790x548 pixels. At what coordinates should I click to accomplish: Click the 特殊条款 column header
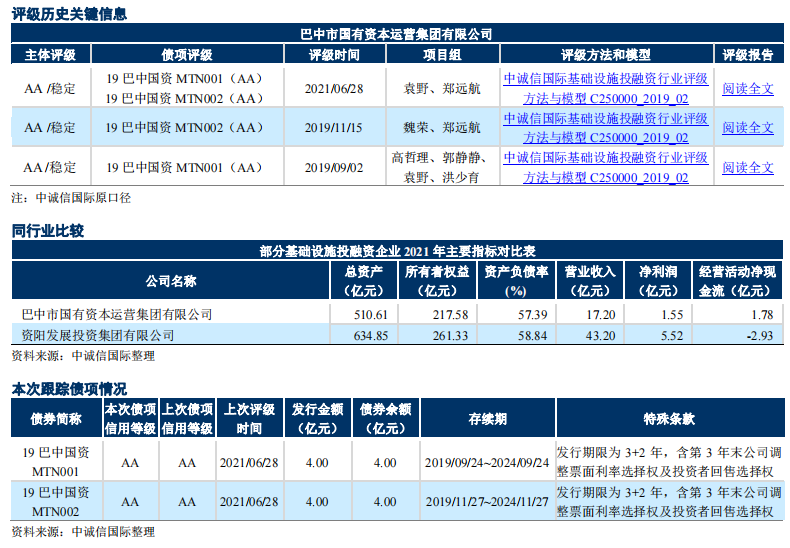[x=669, y=419]
